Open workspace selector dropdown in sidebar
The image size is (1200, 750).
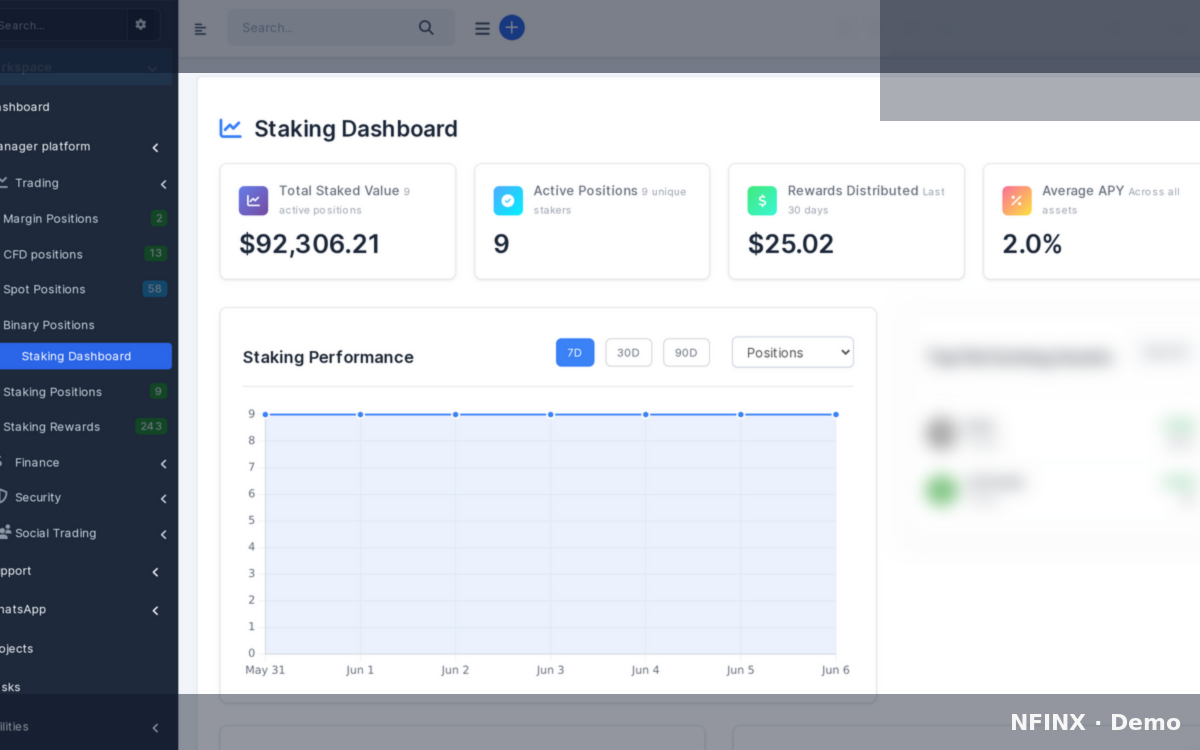(85, 68)
